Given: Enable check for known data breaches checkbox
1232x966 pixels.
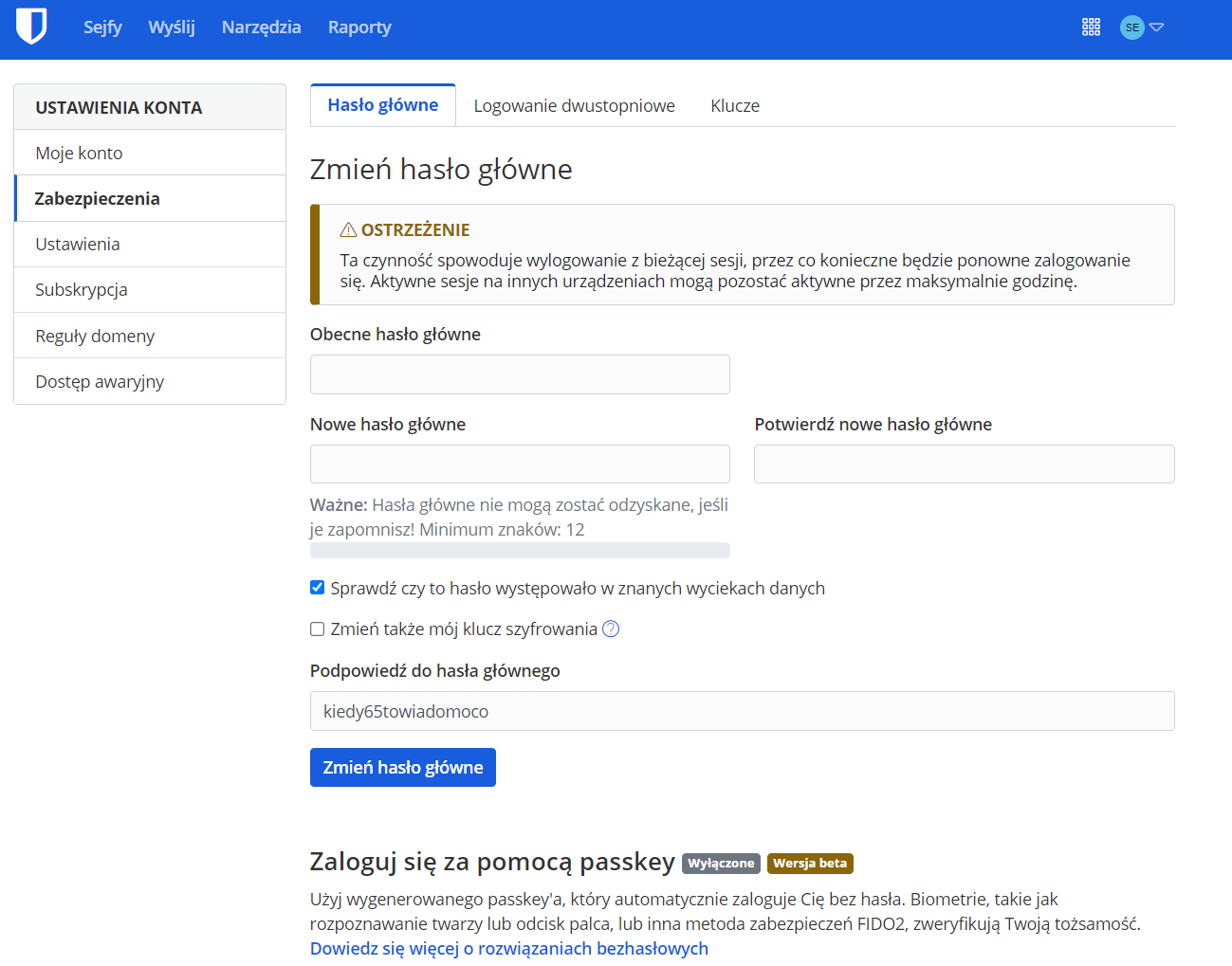Looking at the screenshot, I should [x=318, y=588].
